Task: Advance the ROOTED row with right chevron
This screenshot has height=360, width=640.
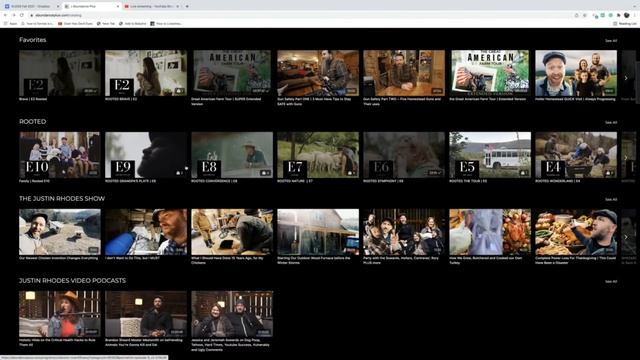Action: click(x=626, y=158)
